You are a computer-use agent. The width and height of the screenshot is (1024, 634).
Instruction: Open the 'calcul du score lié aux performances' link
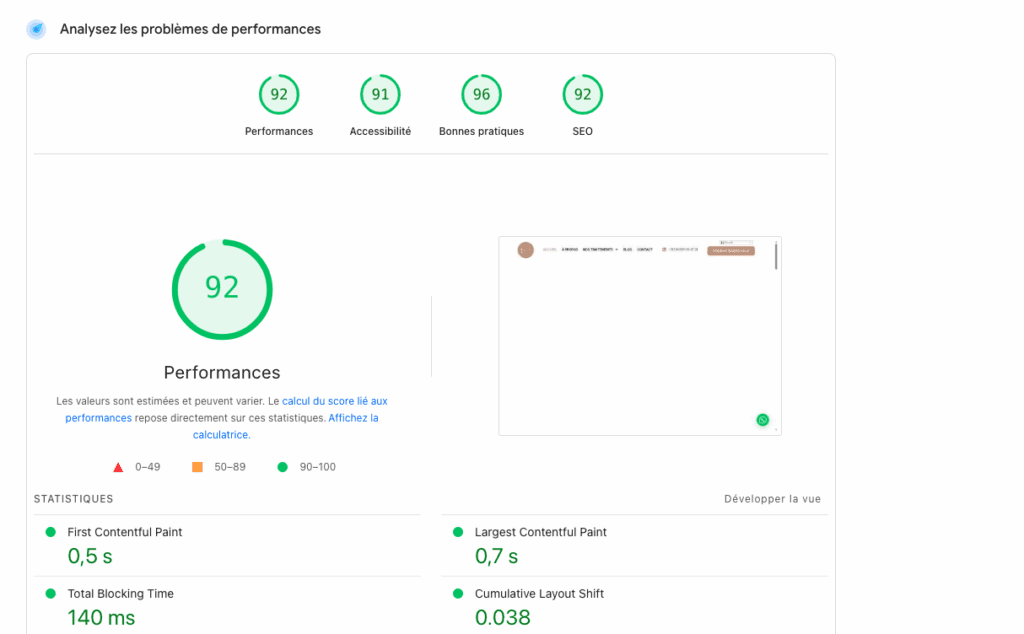pyautogui.click(x=334, y=401)
